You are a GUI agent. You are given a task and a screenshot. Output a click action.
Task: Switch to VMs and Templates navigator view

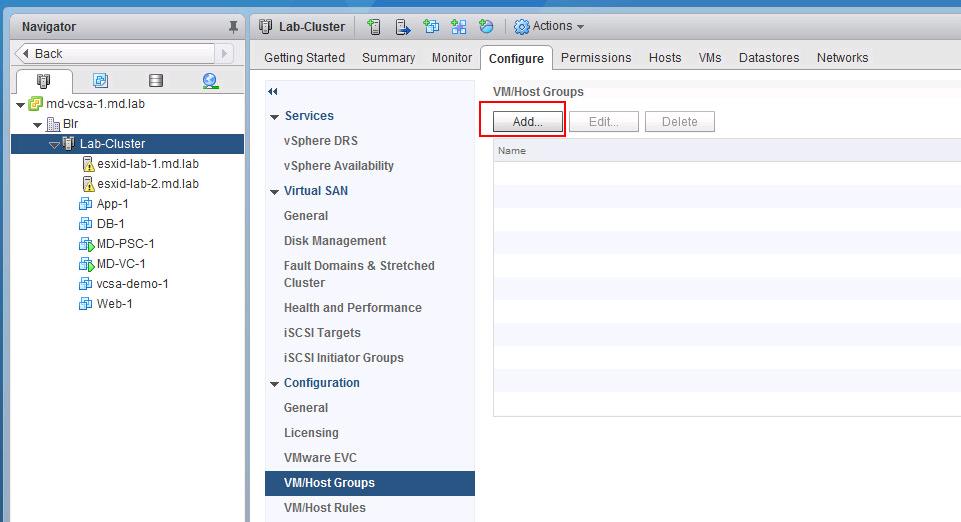[100, 81]
